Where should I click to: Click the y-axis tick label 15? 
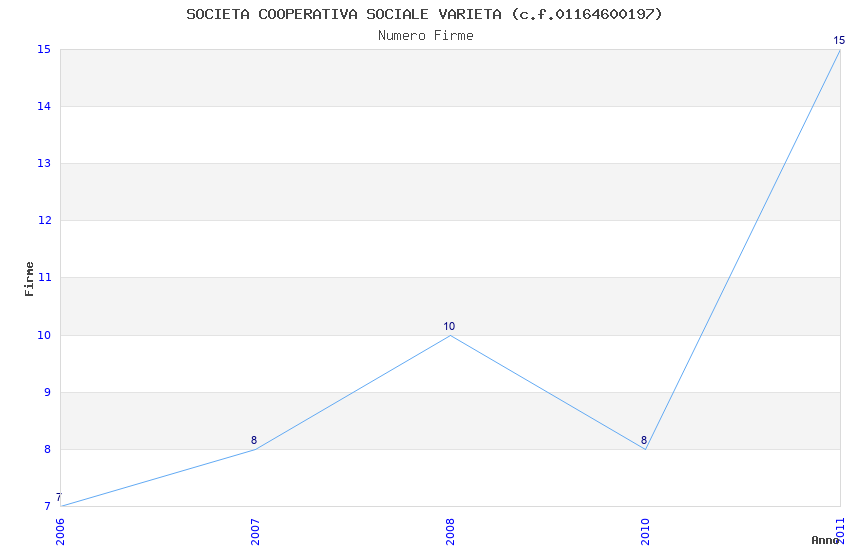44,49
